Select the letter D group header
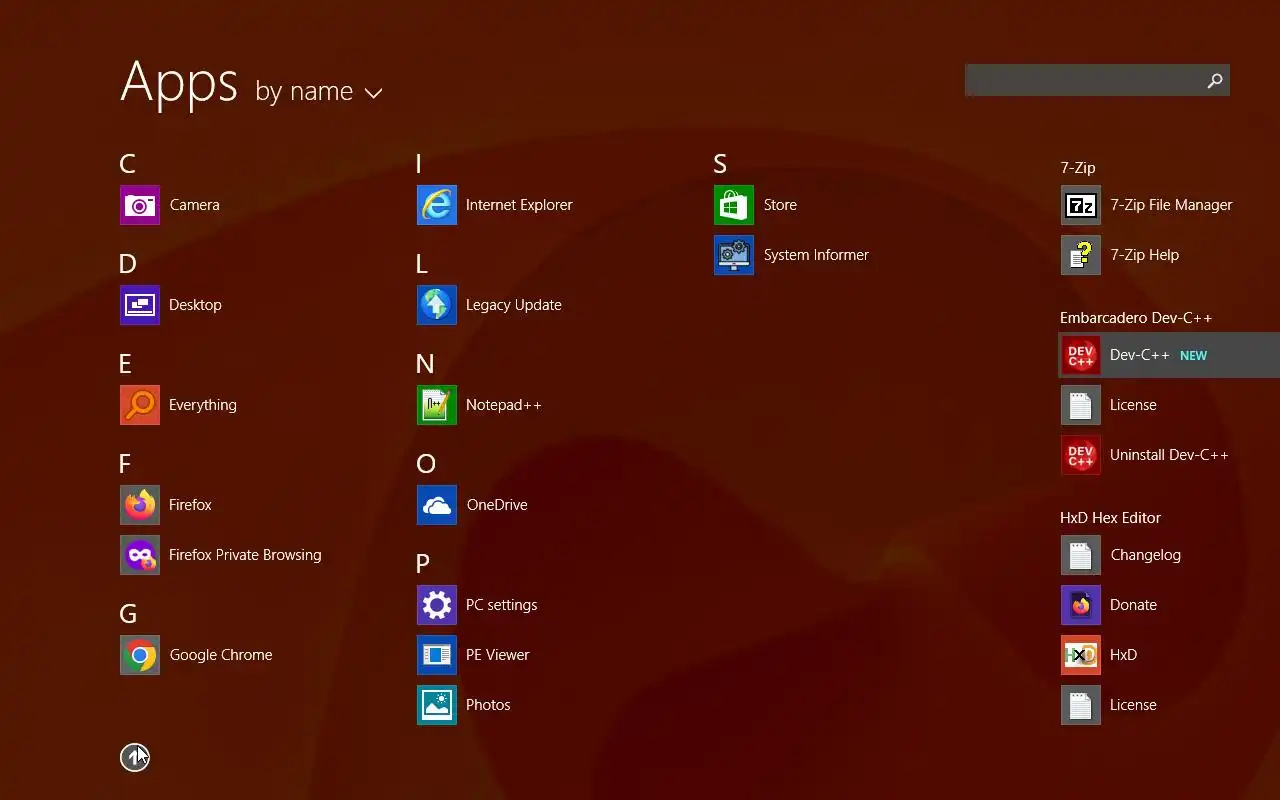 128,264
